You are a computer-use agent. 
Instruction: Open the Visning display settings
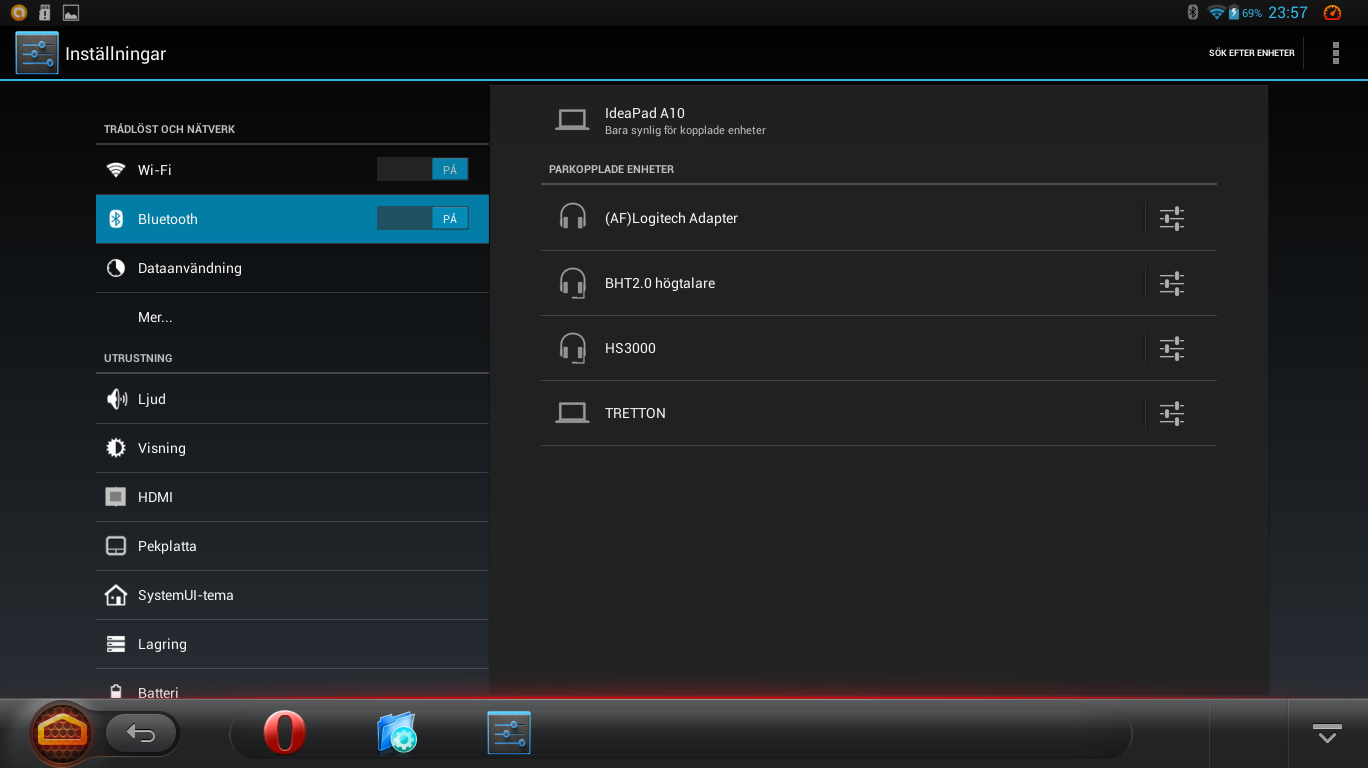(292, 448)
